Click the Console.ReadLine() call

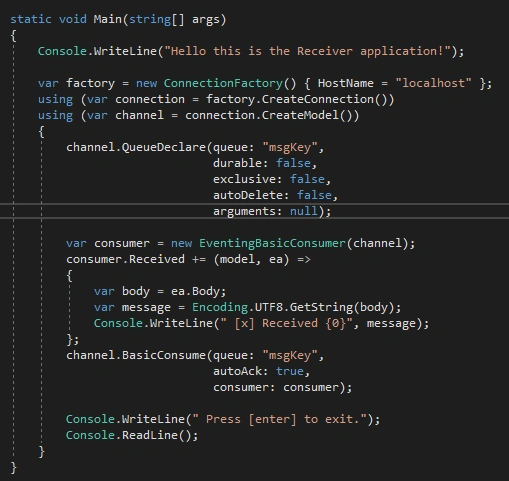128,435
